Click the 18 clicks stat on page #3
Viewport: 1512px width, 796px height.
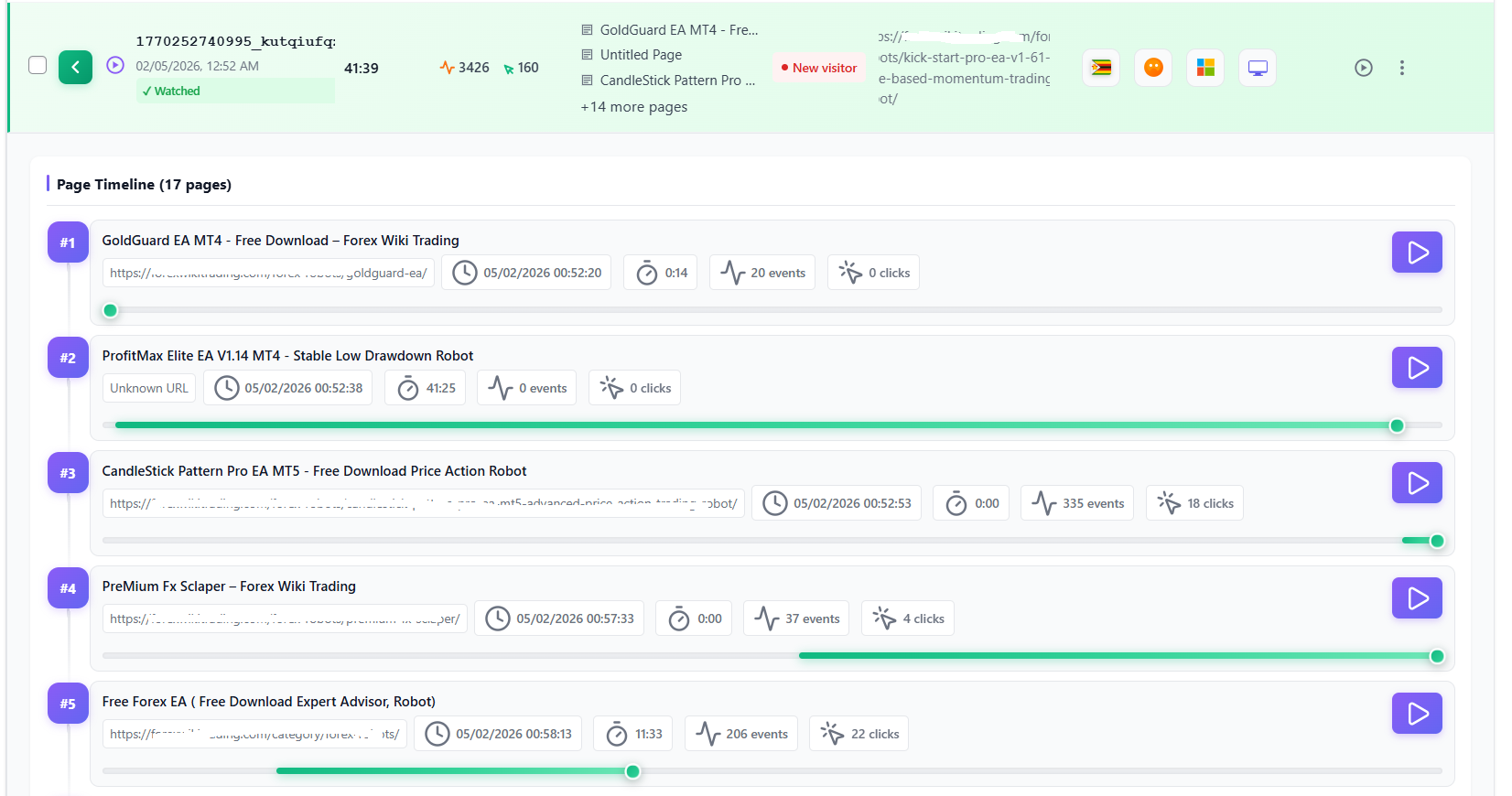click(1194, 503)
